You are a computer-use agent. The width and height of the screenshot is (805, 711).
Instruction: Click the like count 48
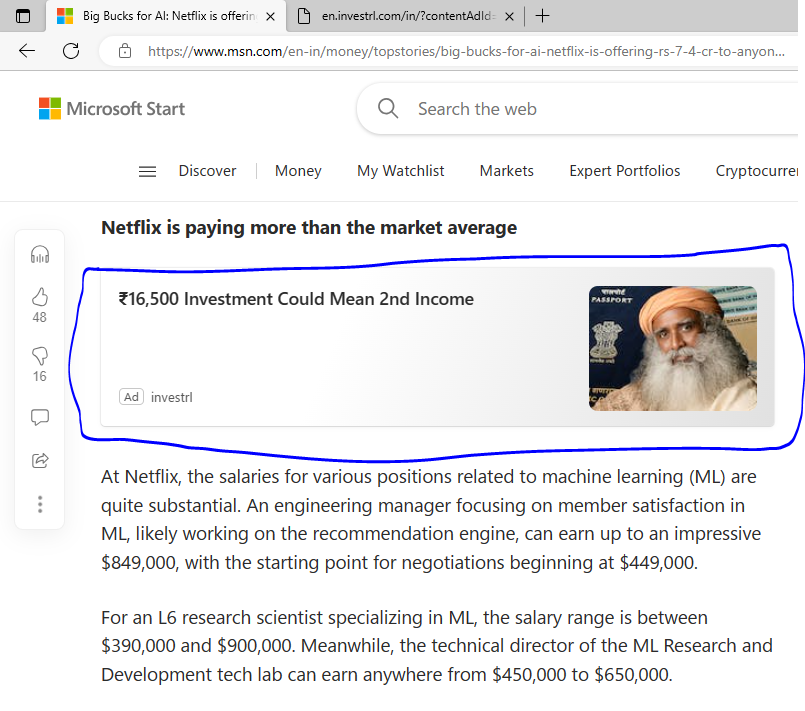point(40,317)
